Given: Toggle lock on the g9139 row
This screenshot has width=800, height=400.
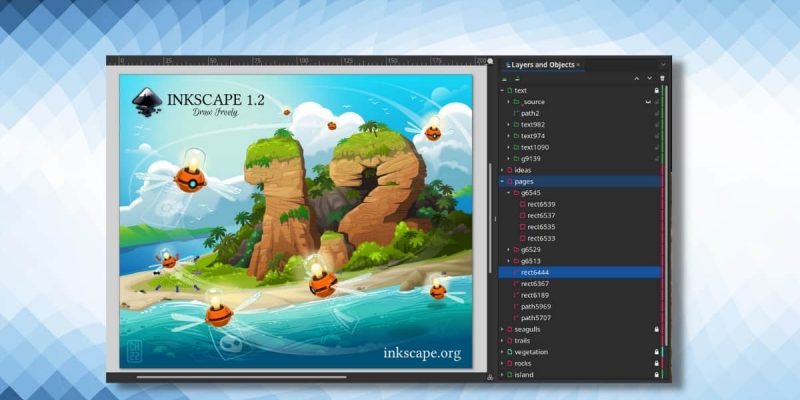Looking at the screenshot, I should (x=657, y=159).
